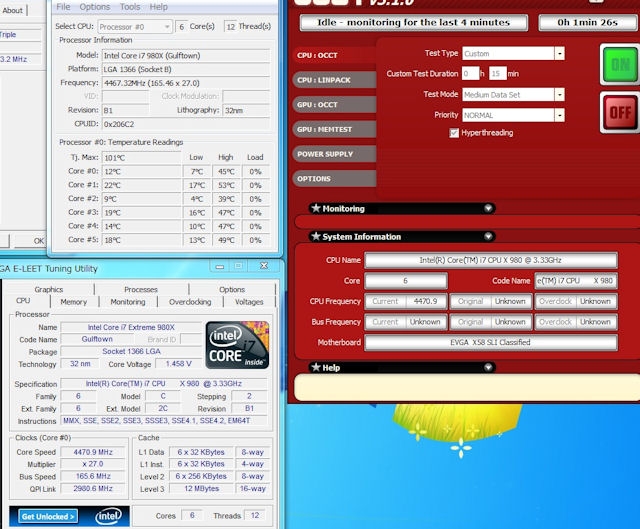This screenshot has height=529, width=640.
Task: Open the Select CPU Processor #0 dropdown
Action: [135, 27]
